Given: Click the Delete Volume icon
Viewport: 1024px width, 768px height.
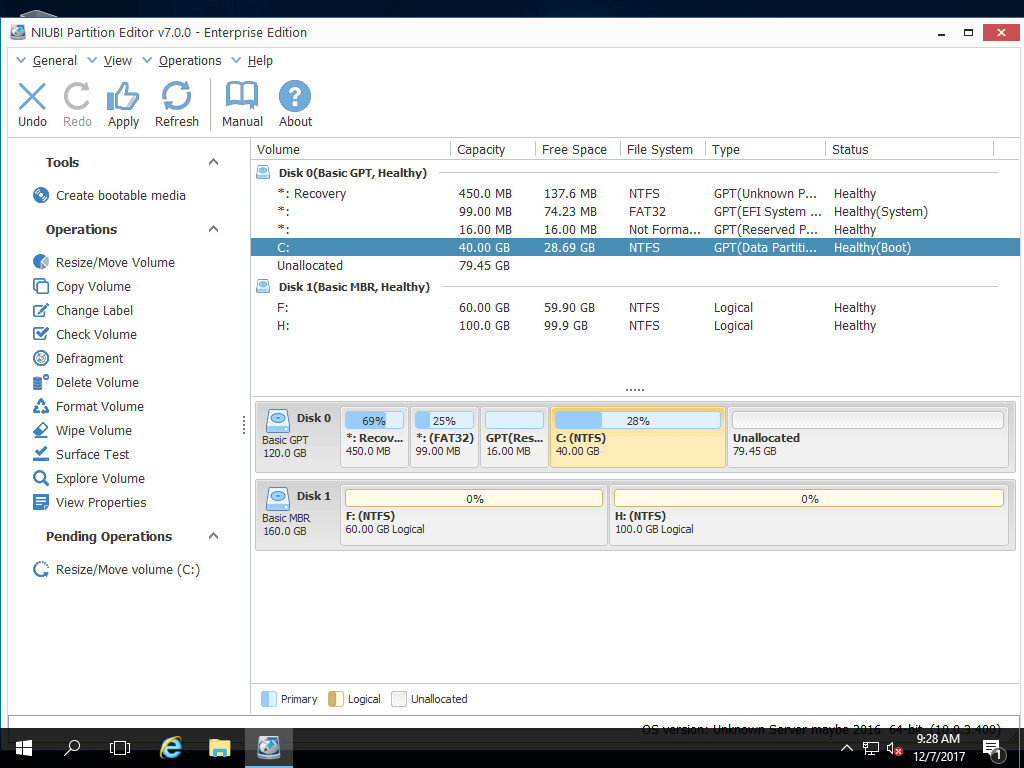Looking at the screenshot, I should pyautogui.click(x=40, y=382).
